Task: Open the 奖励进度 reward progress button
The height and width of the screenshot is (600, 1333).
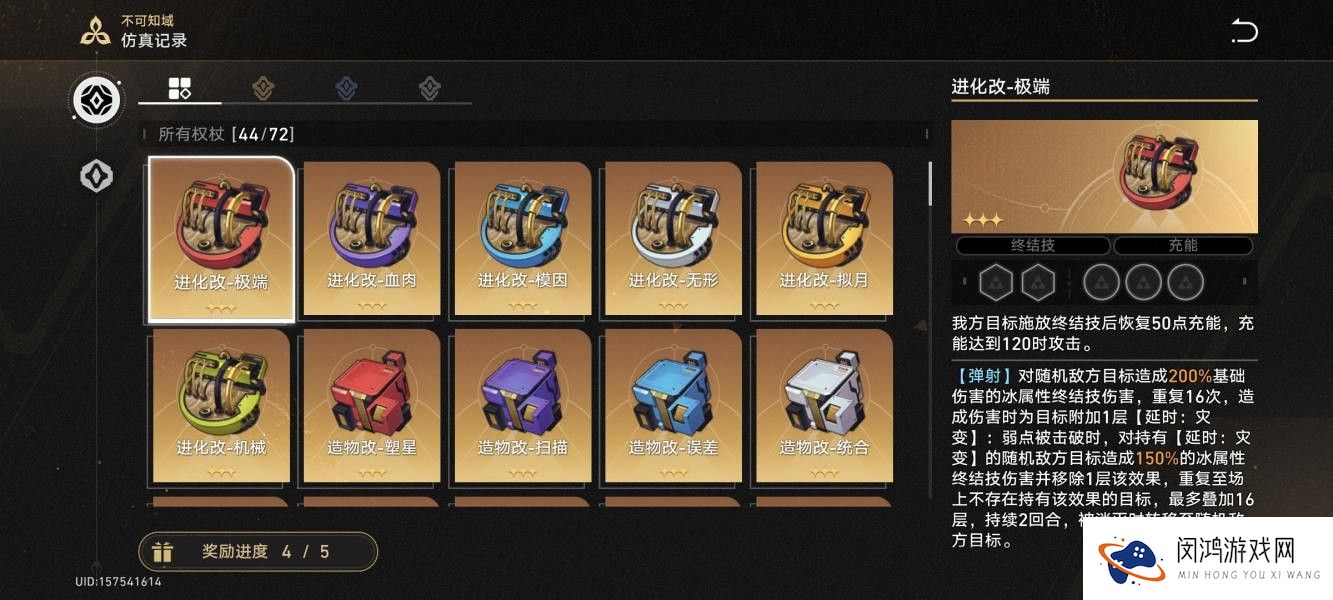Action: [x=258, y=551]
